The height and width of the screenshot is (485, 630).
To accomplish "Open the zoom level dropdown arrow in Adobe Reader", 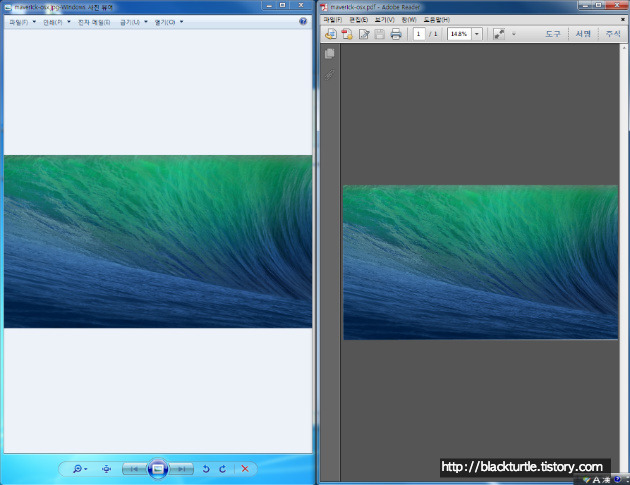I will point(477,34).
